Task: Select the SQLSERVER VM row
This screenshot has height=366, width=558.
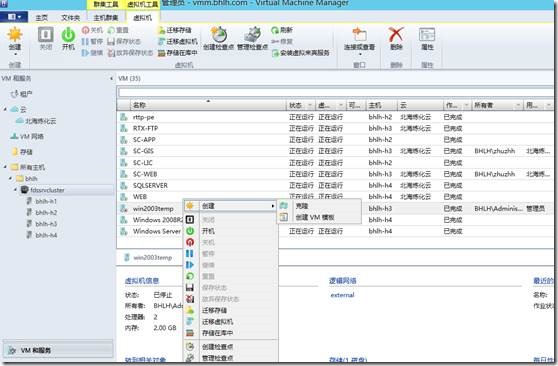Action: click(335, 185)
